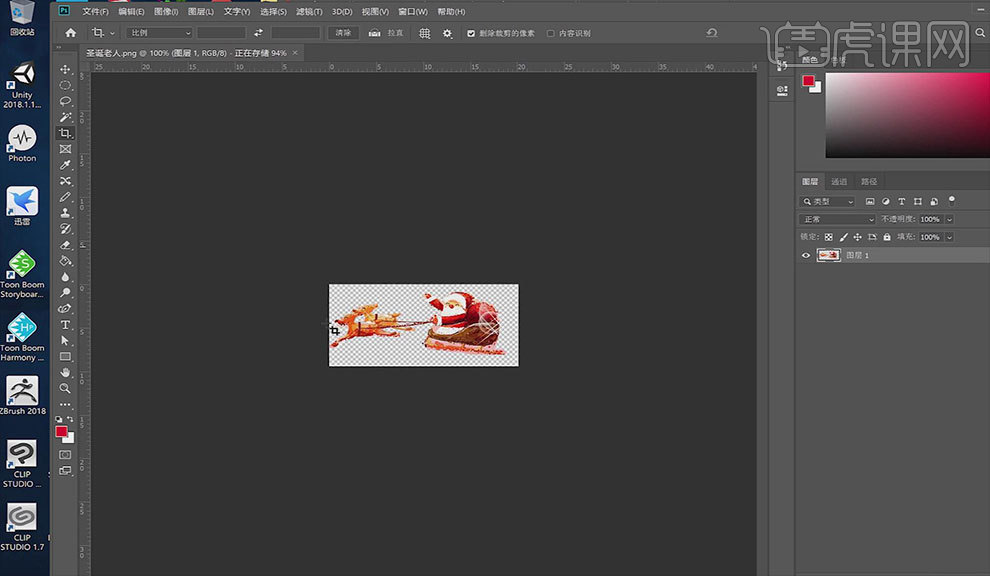Open fill slider dropdown arrow
The image size is (990, 576).
point(949,237)
